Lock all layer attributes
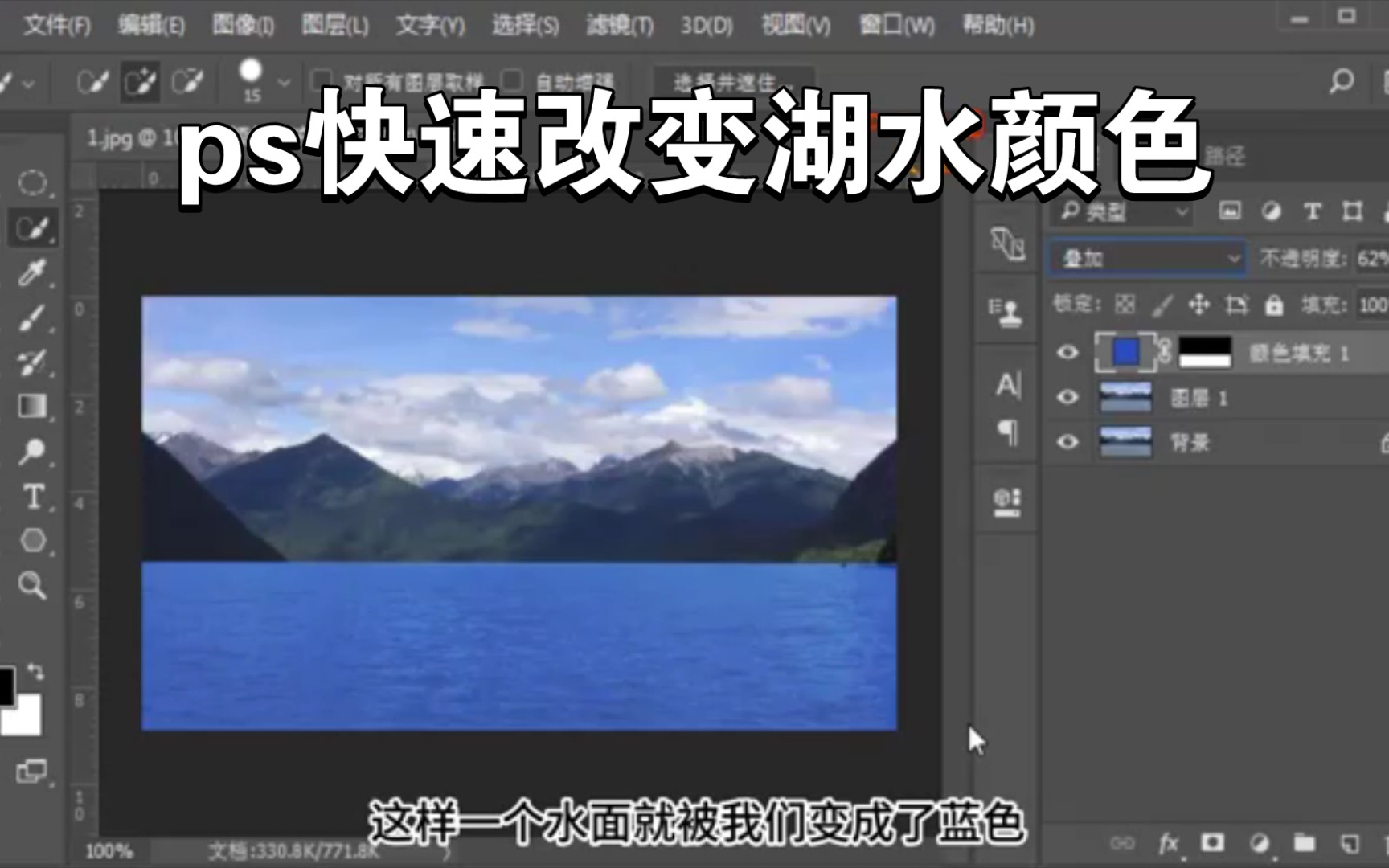 click(1273, 304)
